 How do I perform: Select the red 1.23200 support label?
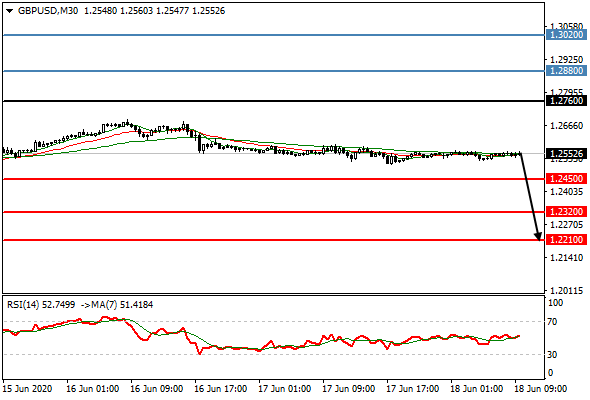[566, 211]
